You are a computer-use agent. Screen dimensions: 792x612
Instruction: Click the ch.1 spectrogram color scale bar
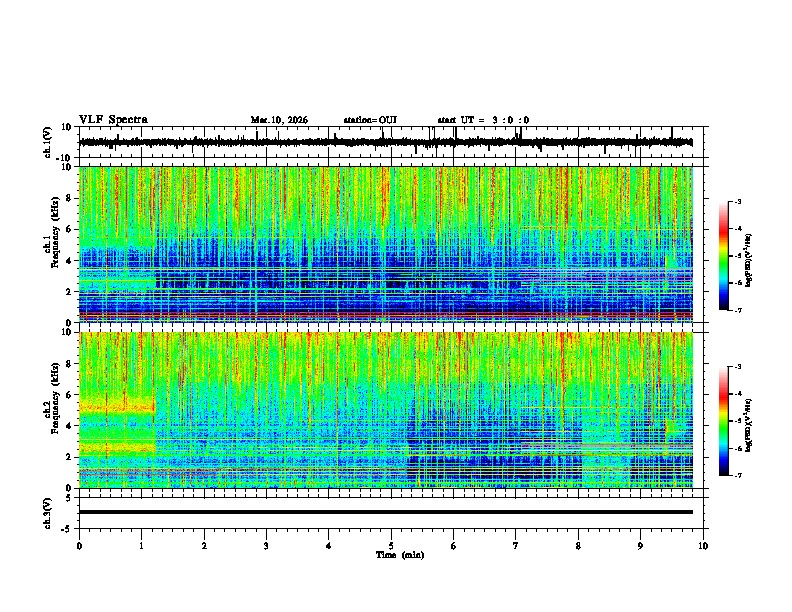click(x=723, y=256)
